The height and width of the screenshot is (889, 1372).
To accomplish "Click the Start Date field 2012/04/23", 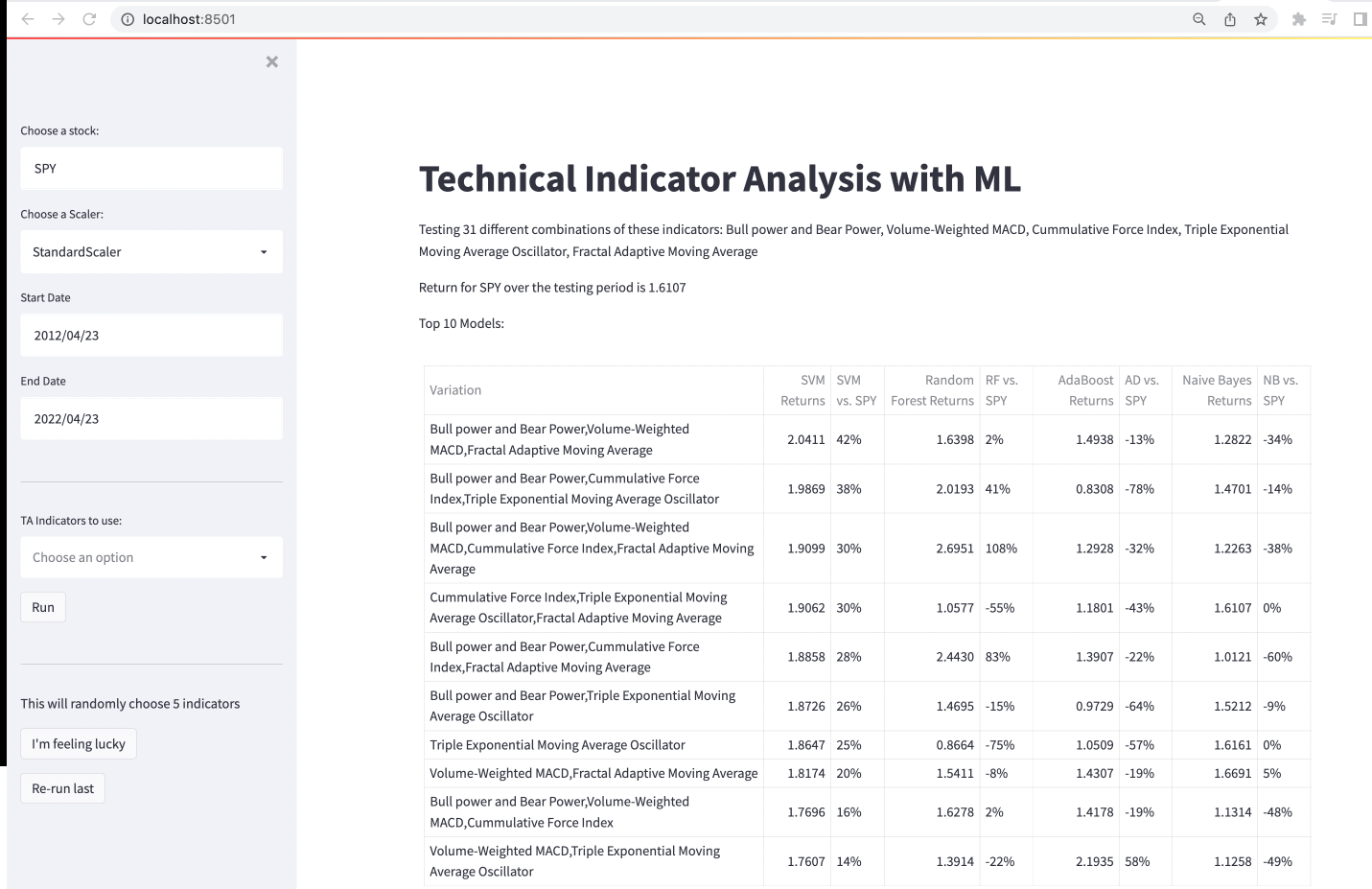I will click(151, 336).
